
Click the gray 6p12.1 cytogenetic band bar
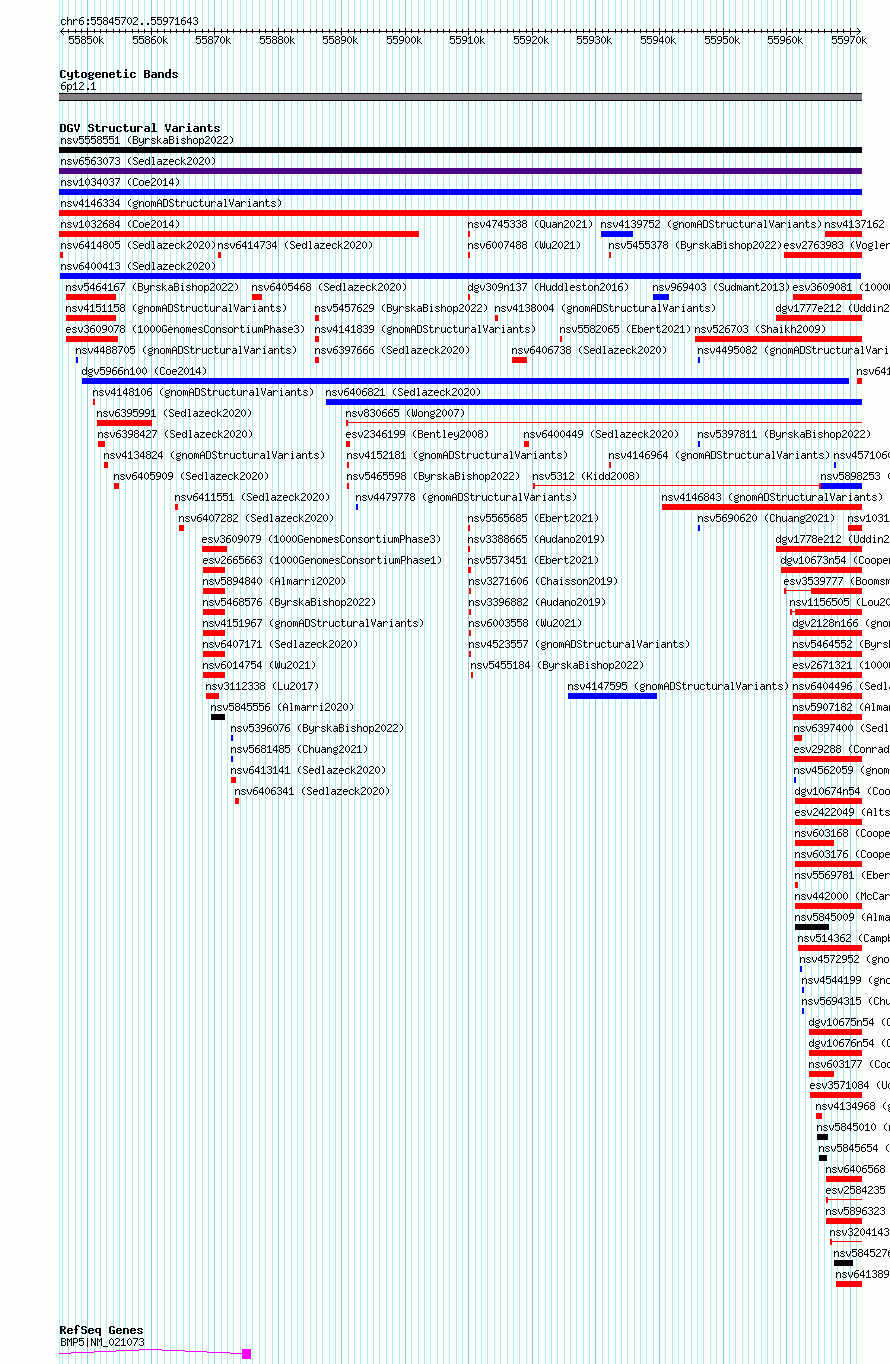coord(460,97)
